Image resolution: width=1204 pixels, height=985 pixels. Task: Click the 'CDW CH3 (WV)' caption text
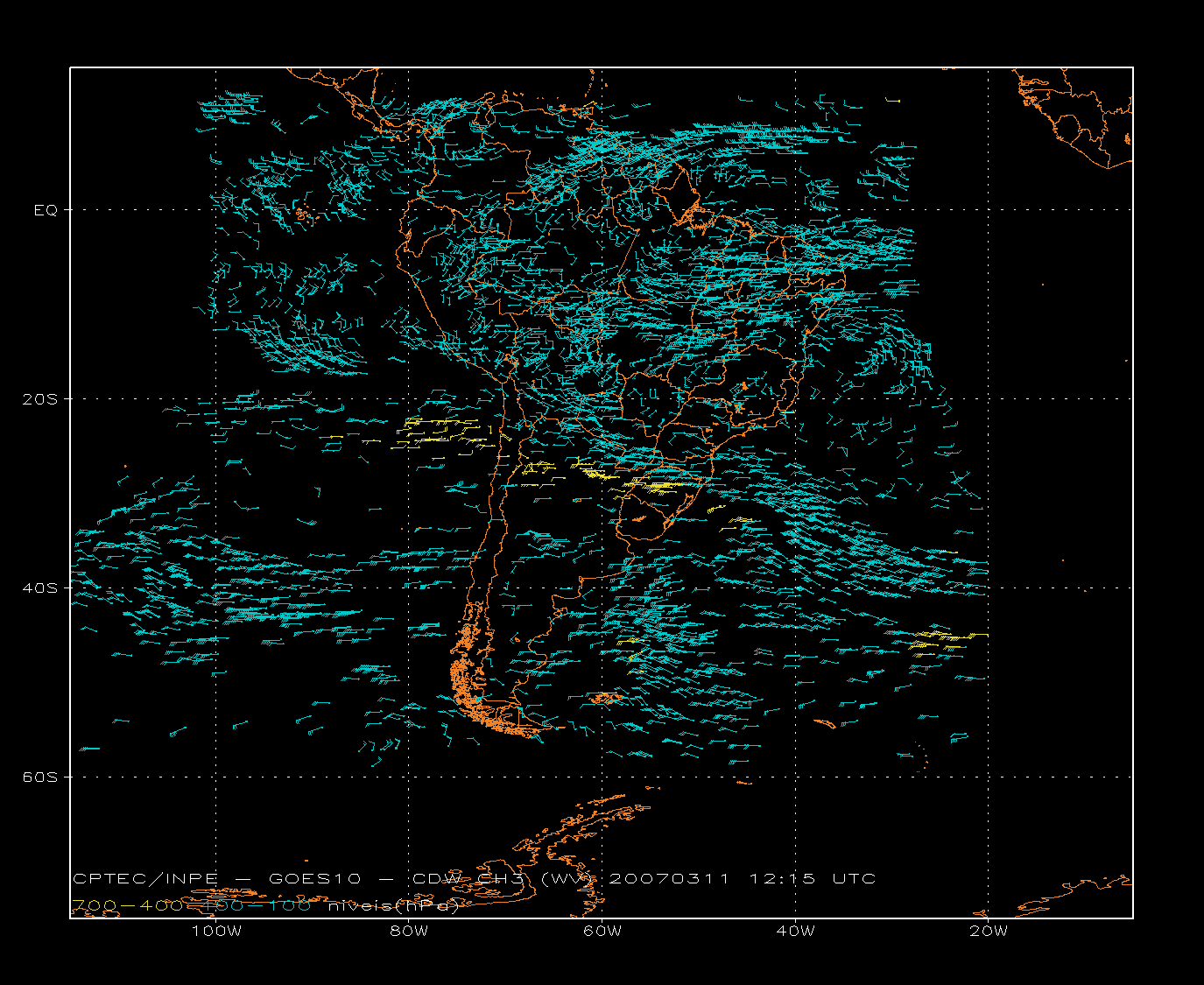pos(504,878)
